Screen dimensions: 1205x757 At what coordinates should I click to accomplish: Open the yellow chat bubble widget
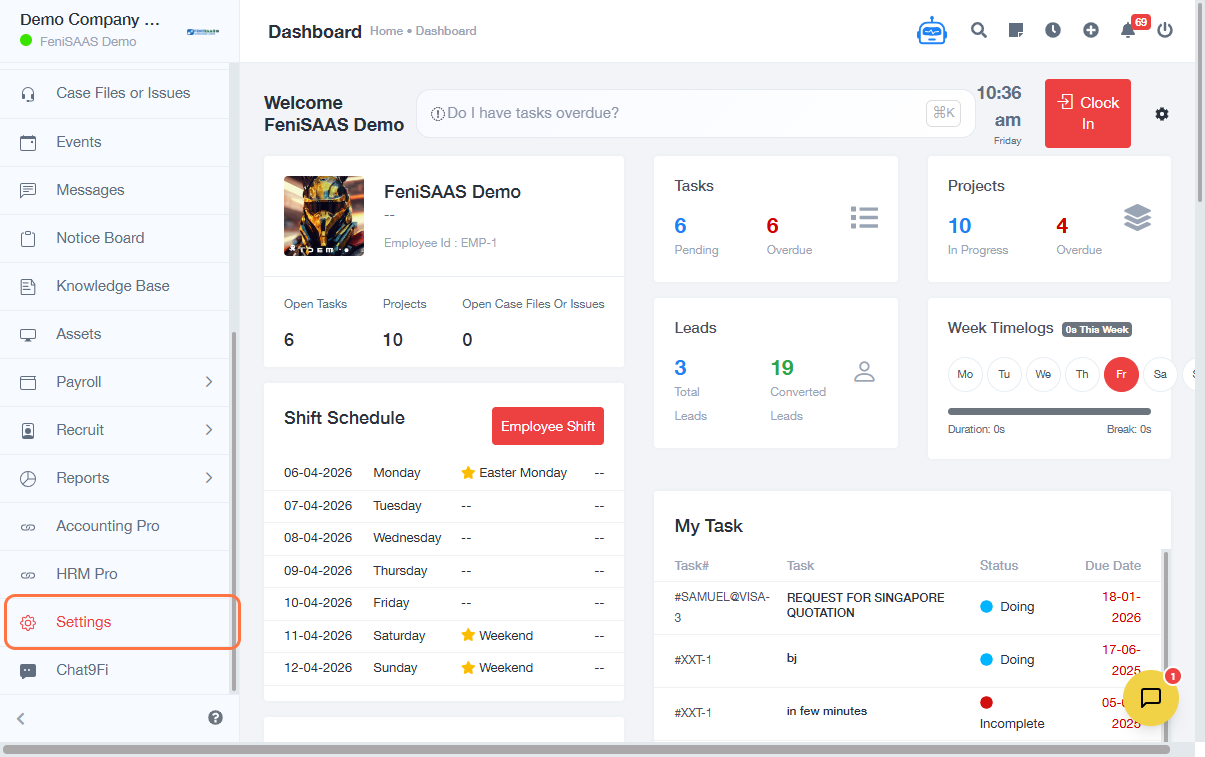pyautogui.click(x=1150, y=697)
